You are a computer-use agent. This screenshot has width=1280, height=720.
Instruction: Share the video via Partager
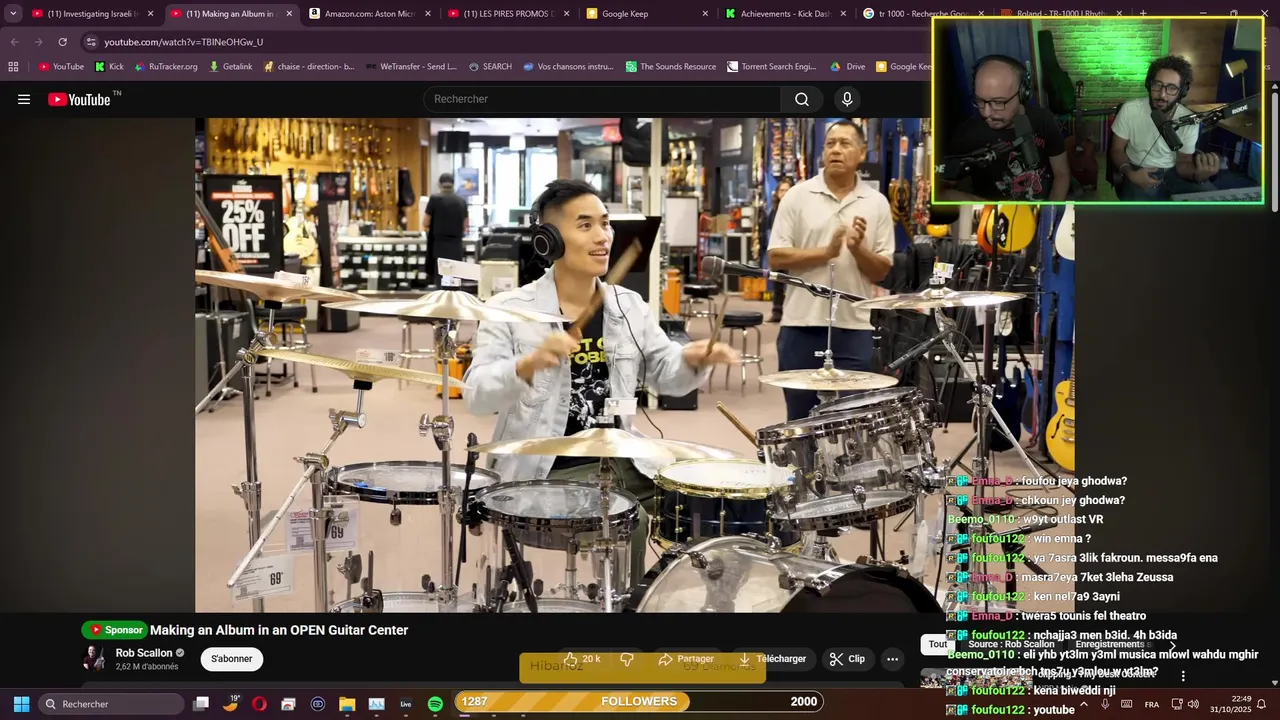686,659
